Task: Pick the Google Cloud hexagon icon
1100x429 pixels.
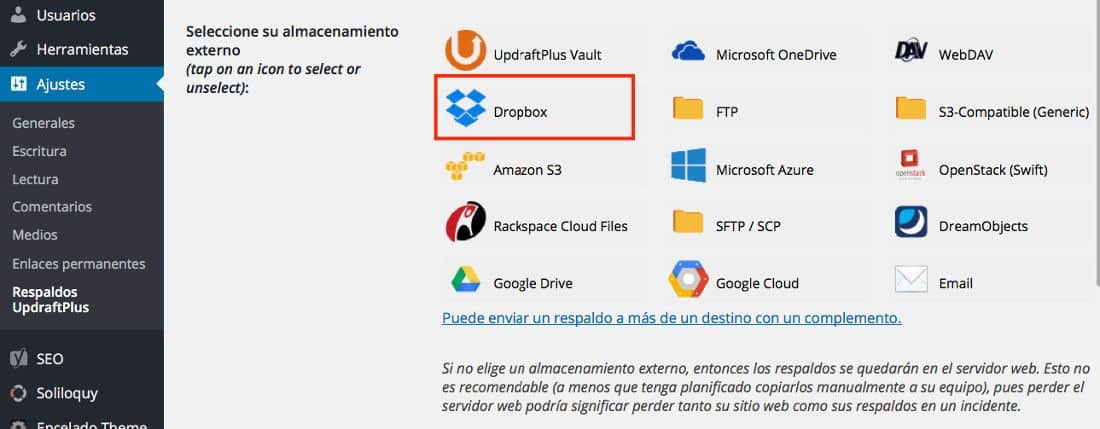Action: [x=688, y=279]
